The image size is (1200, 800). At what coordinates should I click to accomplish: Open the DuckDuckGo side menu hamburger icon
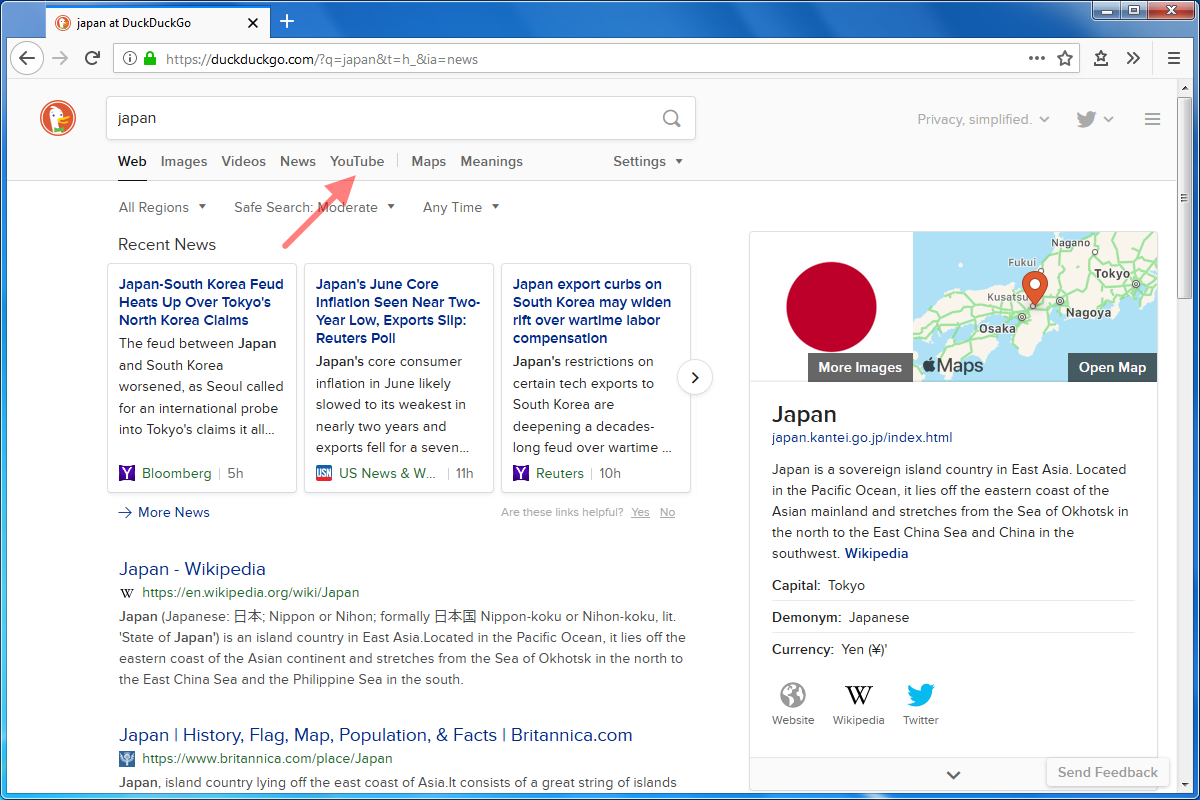pos(1152,119)
